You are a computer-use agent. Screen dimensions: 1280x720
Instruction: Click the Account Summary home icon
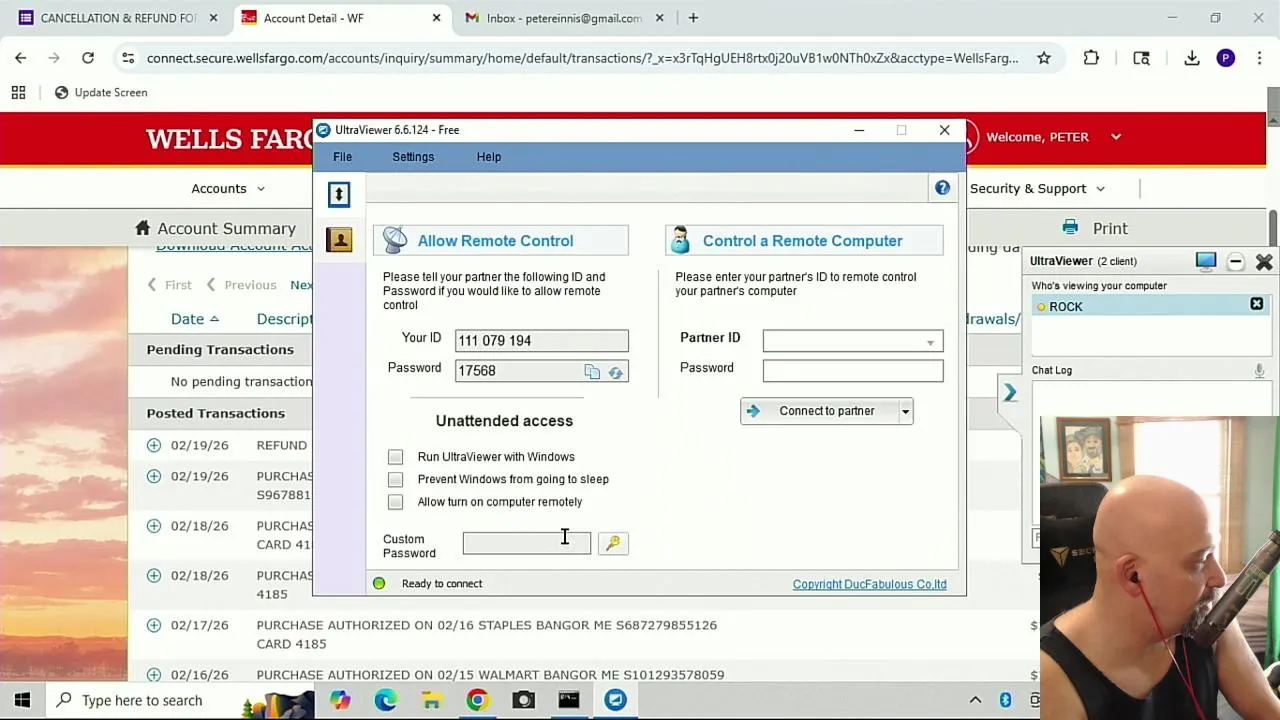tap(143, 228)
